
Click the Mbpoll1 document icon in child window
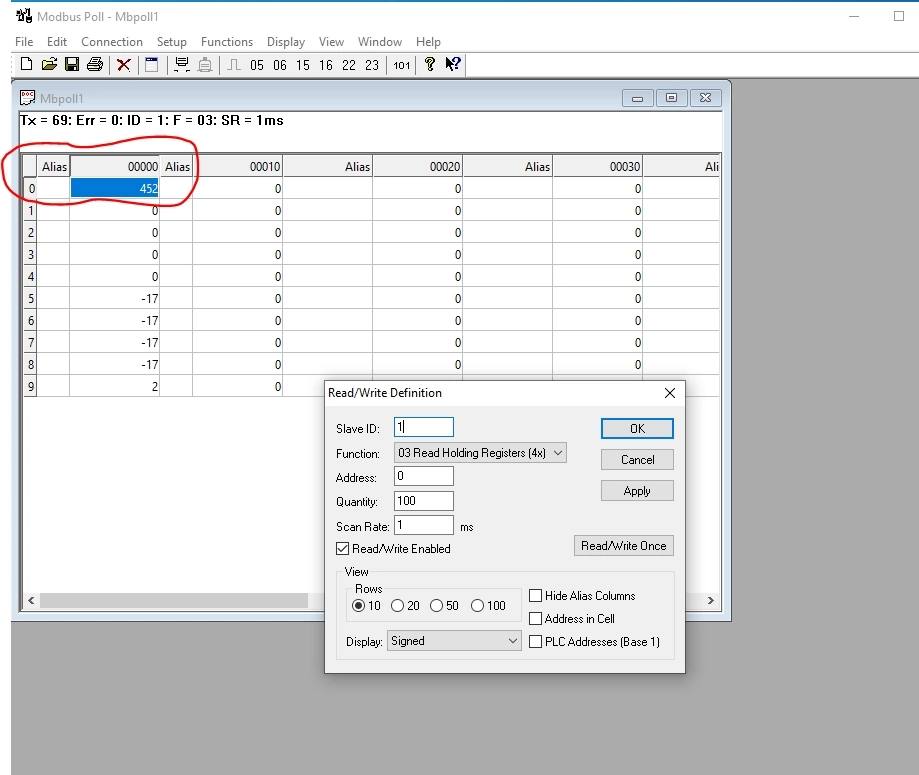27,97
